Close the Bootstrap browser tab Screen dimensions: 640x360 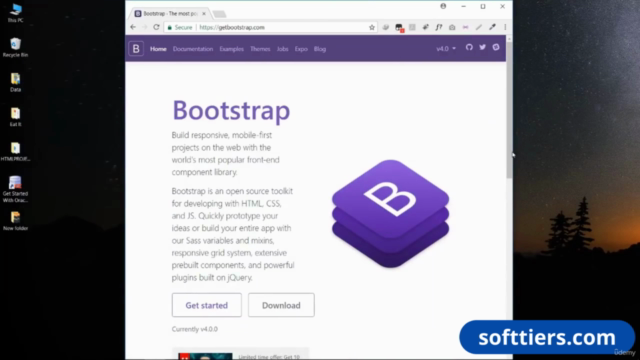pos(204,13)
